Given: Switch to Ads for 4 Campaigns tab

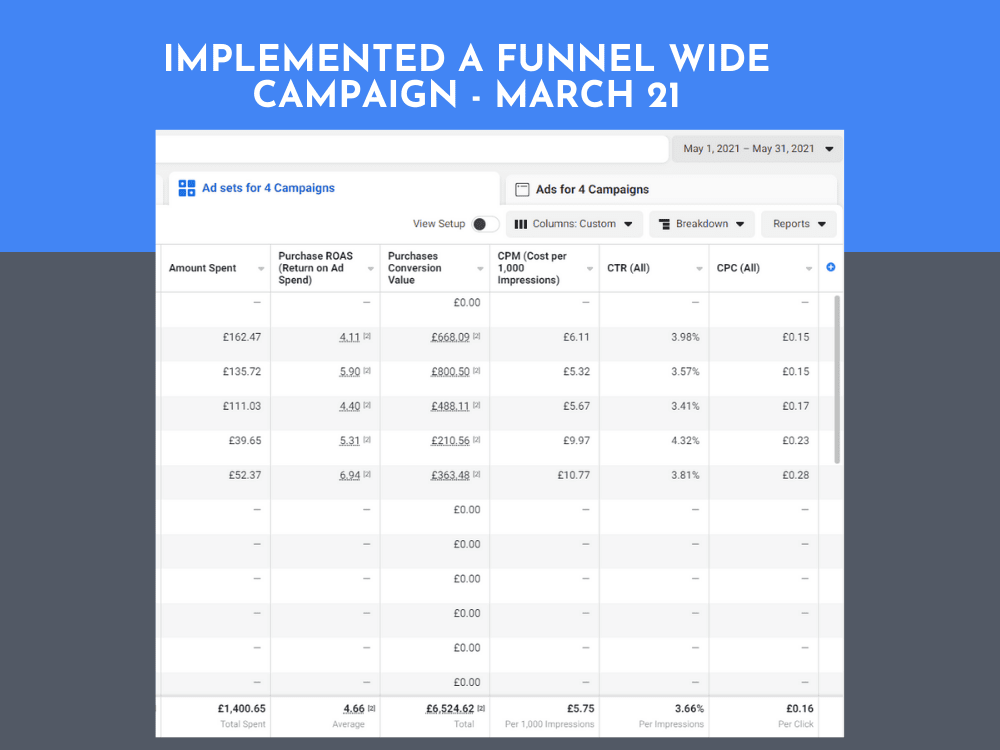Looking at the screenshot, I should pyautogui.click(x=592, y=189).
